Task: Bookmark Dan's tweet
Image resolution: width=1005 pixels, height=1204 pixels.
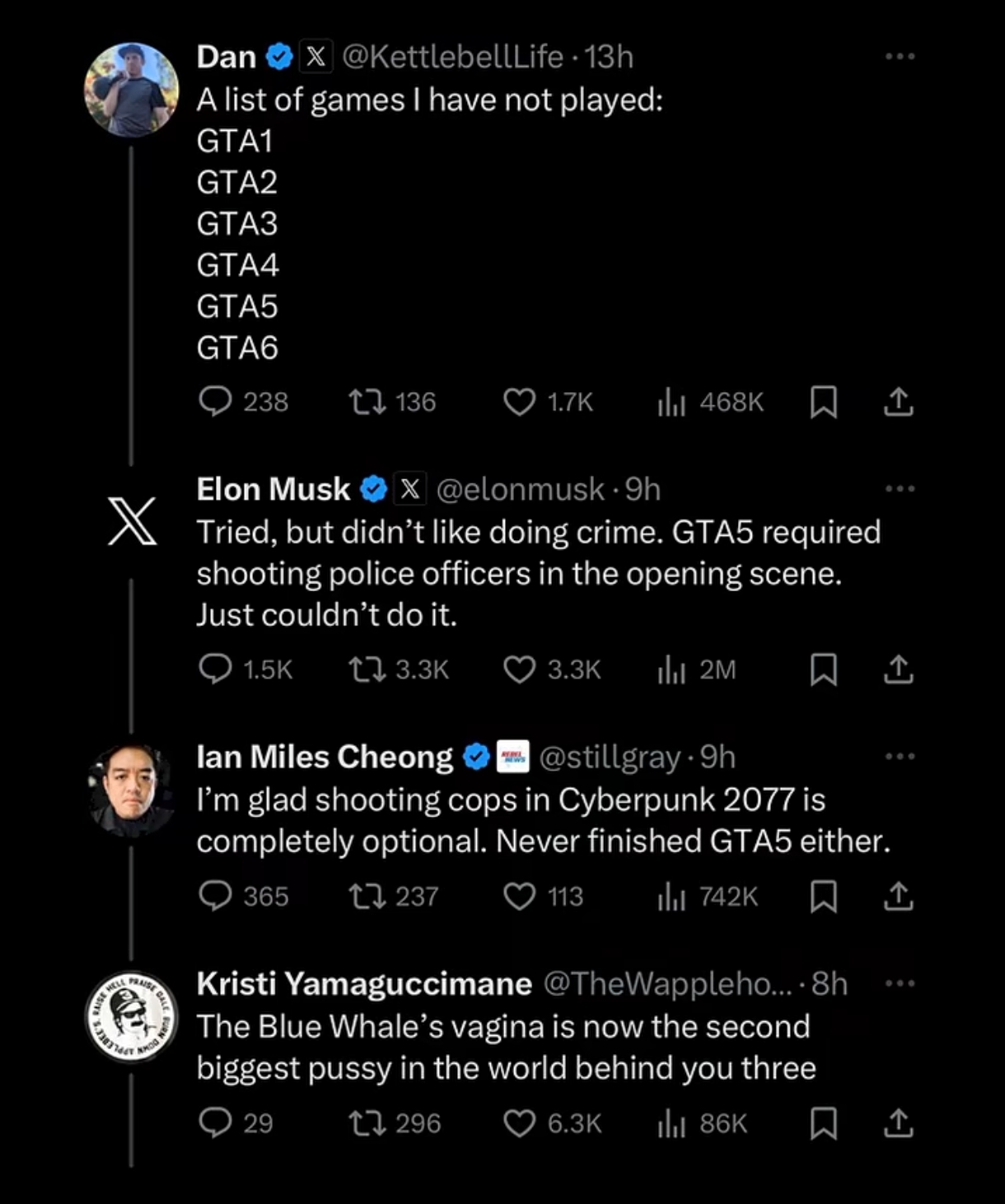Action: (x=824, y=402)
